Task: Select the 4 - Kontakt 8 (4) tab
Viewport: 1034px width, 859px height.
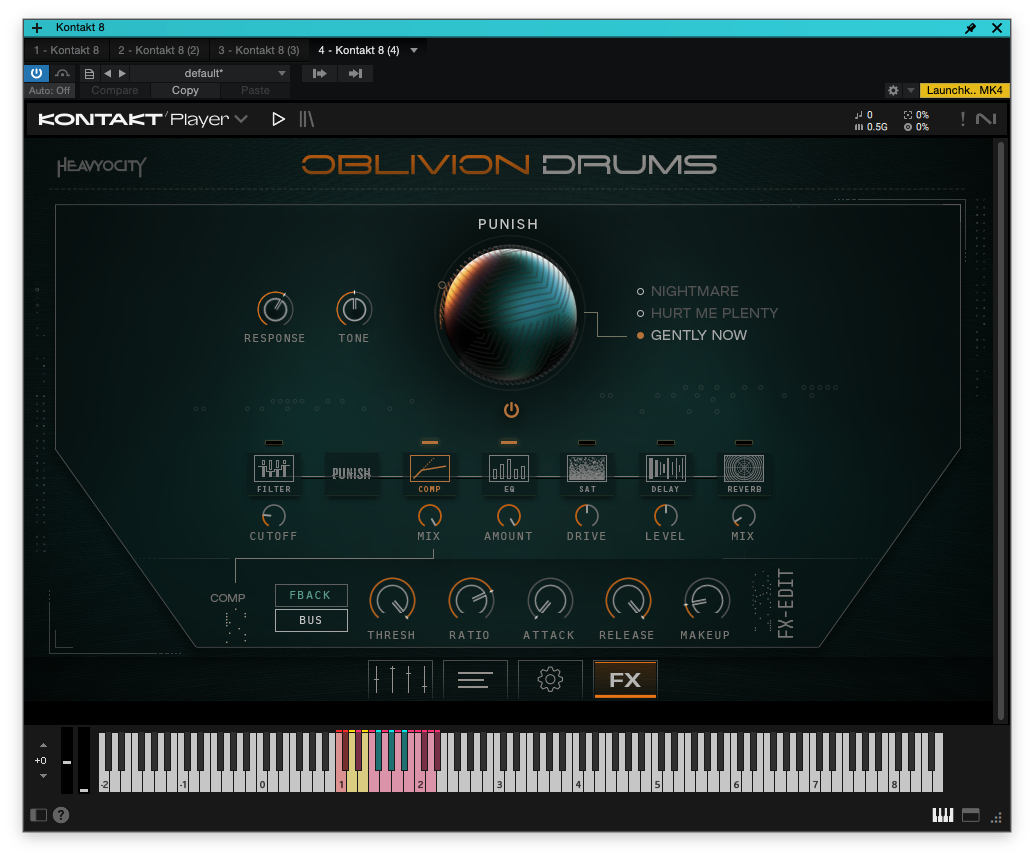Action: [x=359, y=50]
